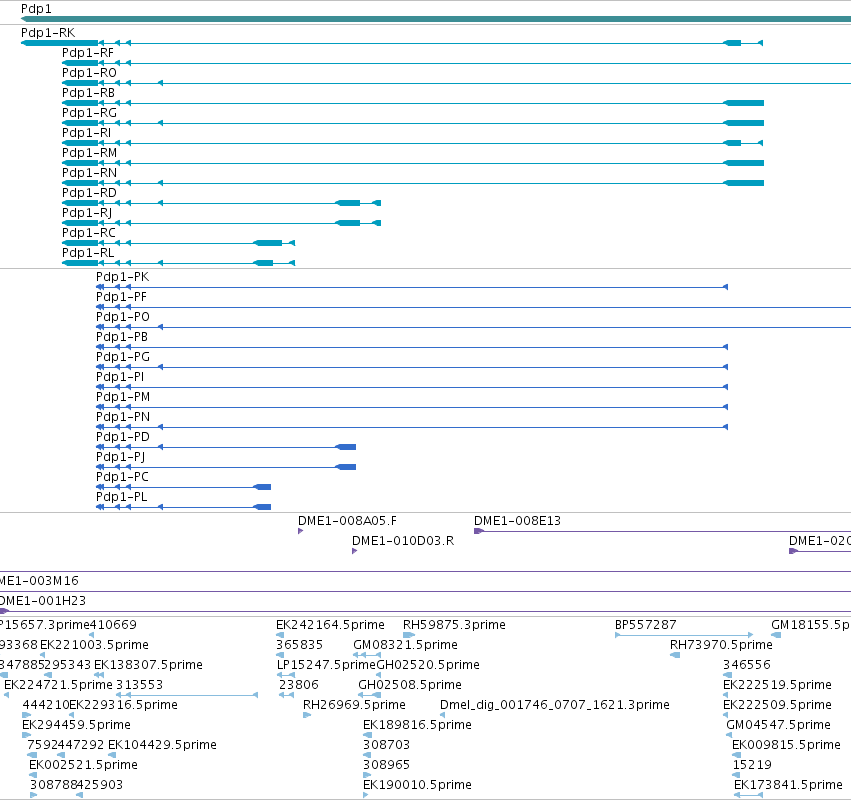
Task: Select the Pdp1-RF transcript label
Action: click(88, 53)
